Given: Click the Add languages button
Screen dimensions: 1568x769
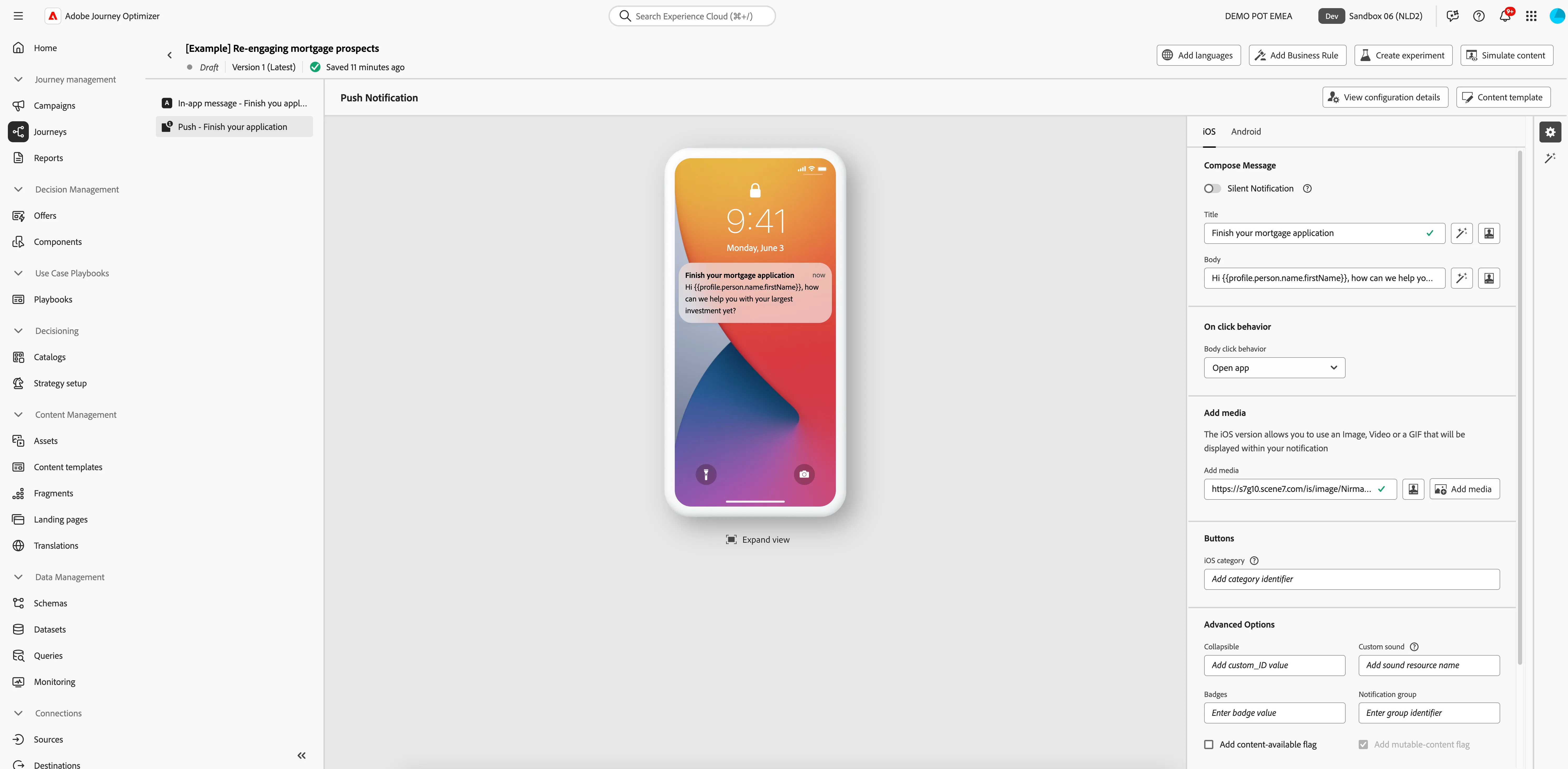Looking at the screenshot, I should [x=1198, y=56].
